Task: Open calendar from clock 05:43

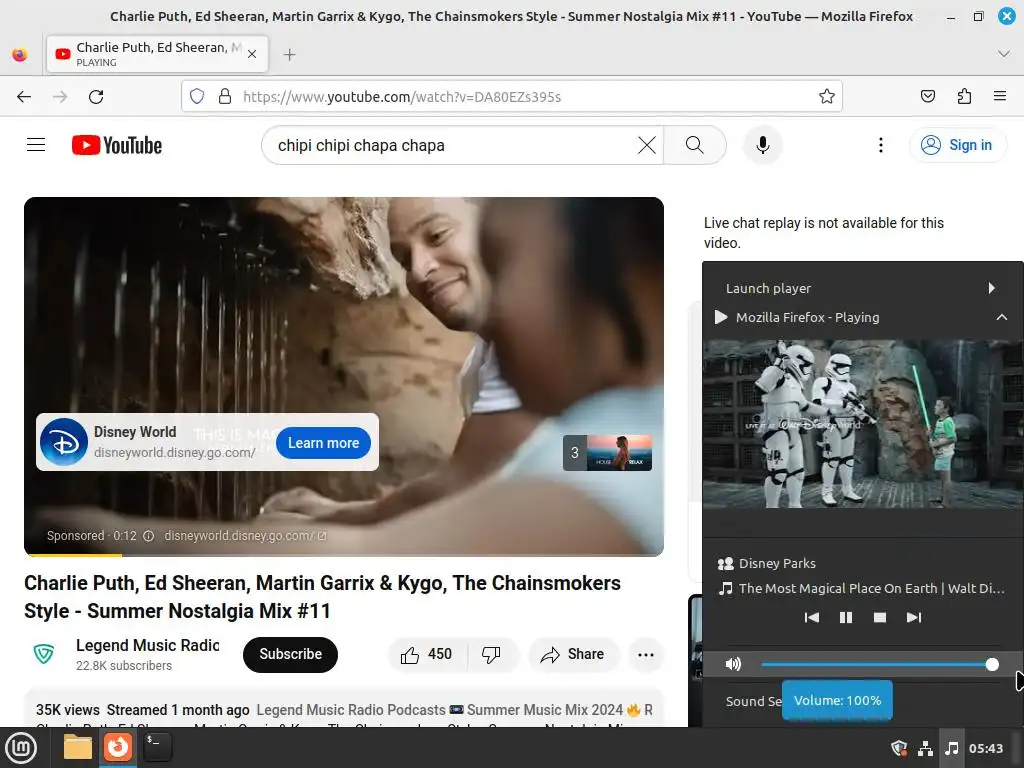Action: point(986,748)
